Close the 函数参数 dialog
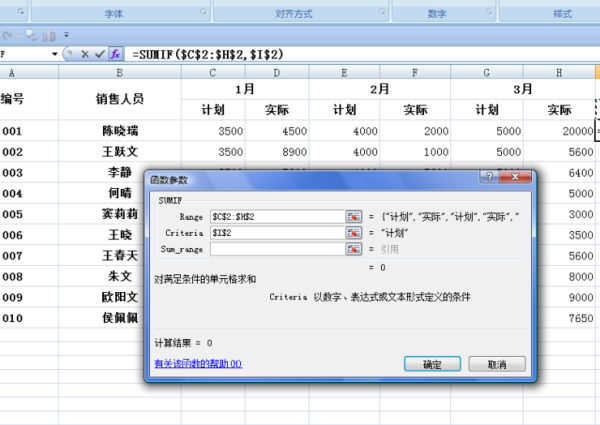The height and width of the screenshot is (425, 600). click(x=516, y=178)
